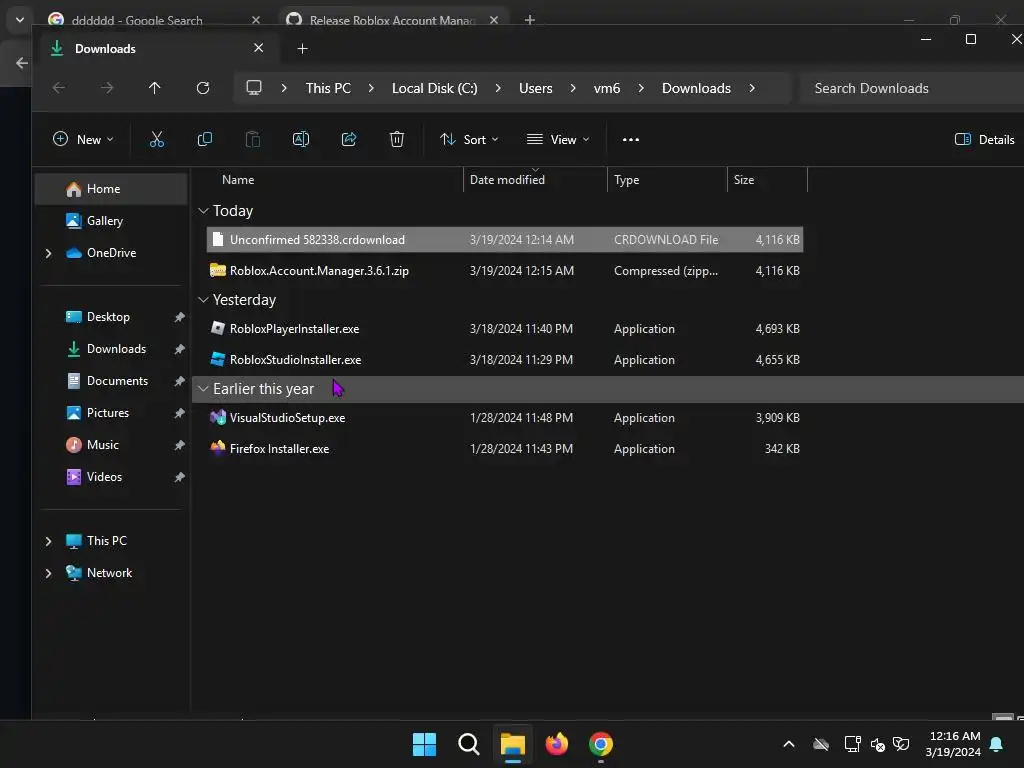Sort by the Name column header
This screenshot has width=1024, height=768.
coord(238,180)
